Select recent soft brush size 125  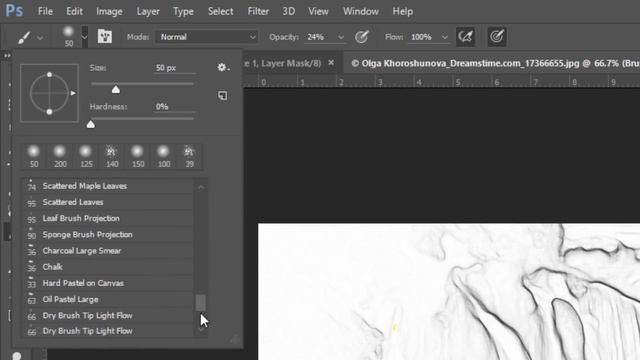pos(86,156)
